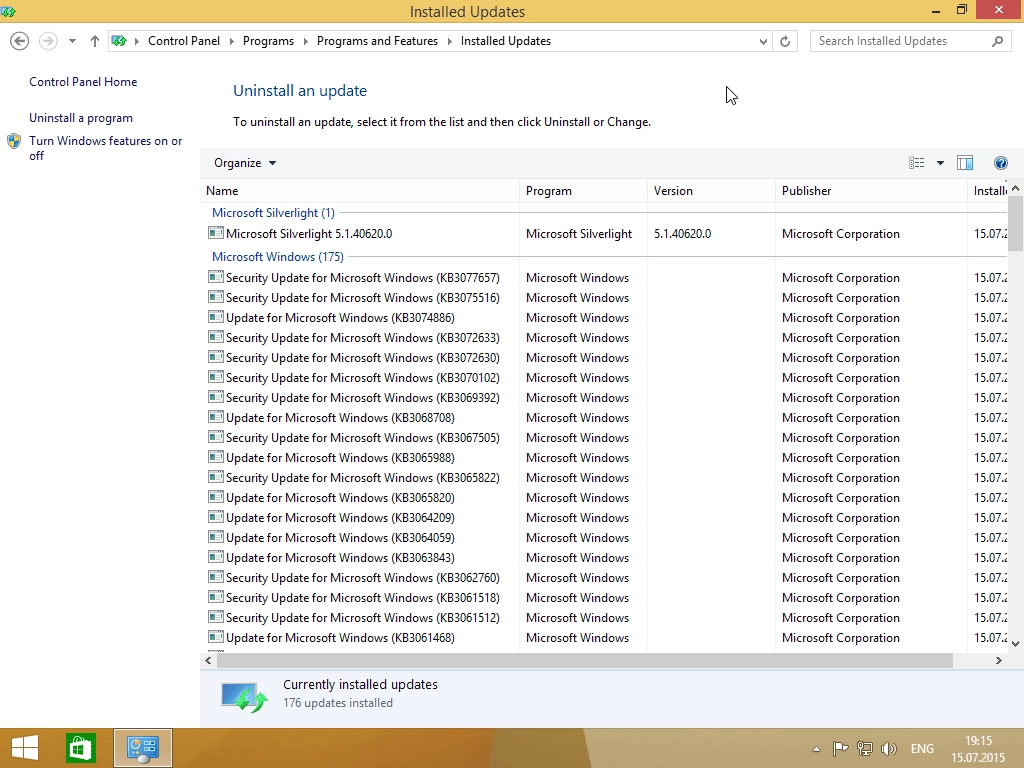This screenshot has width=1024, height=768.
Task: Click the search magnifier icon
Action: tap(997, 41)
